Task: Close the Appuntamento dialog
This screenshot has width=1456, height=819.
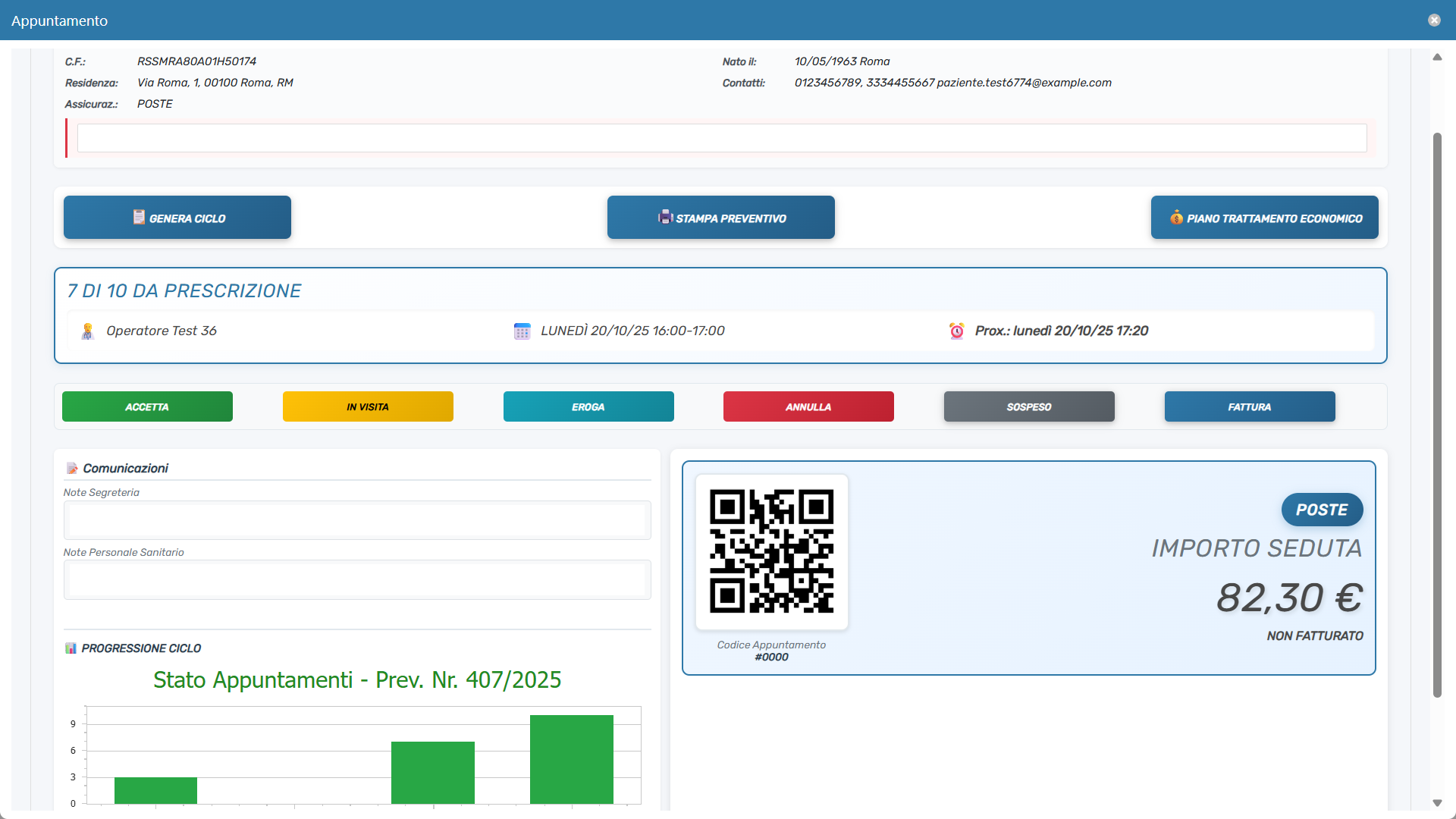Action: pyautogui.click(x=1435, y=20)
